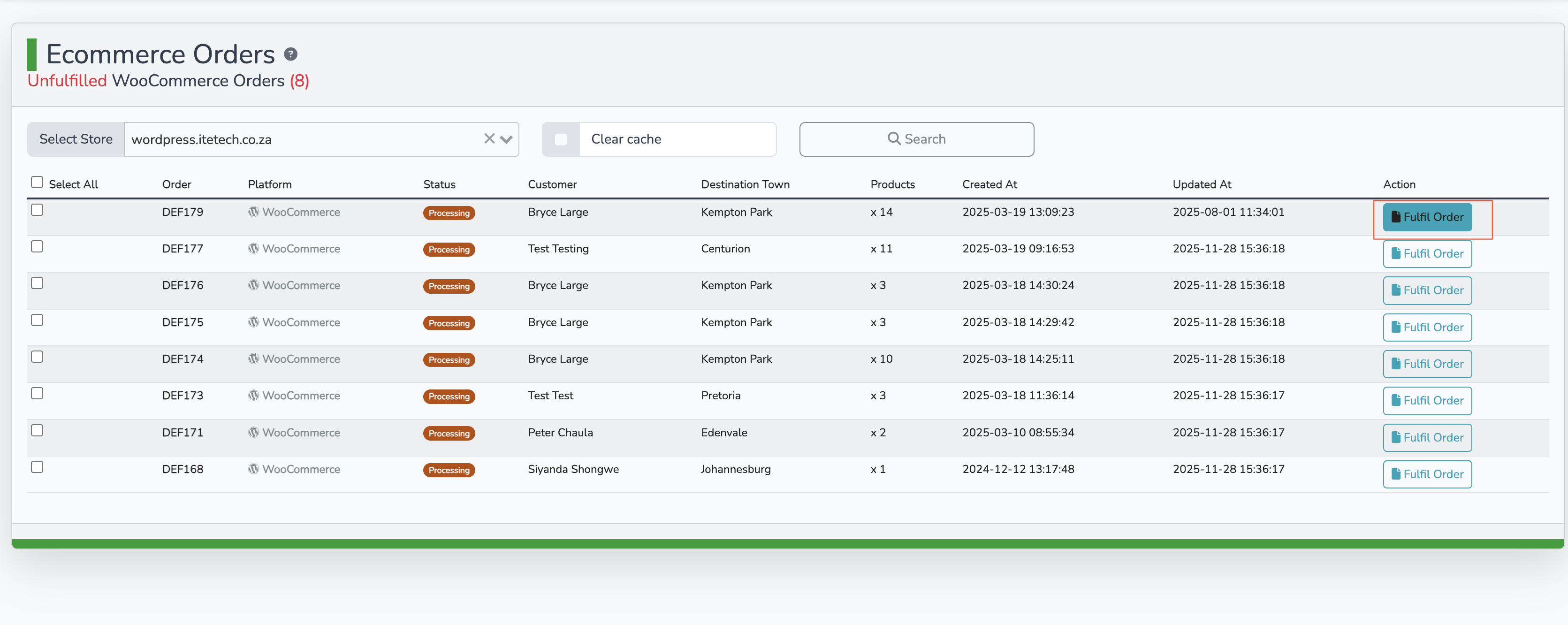Click destination town Edenvale
The width and height of the screenshot is (1568, 625).
click(724, 432)
